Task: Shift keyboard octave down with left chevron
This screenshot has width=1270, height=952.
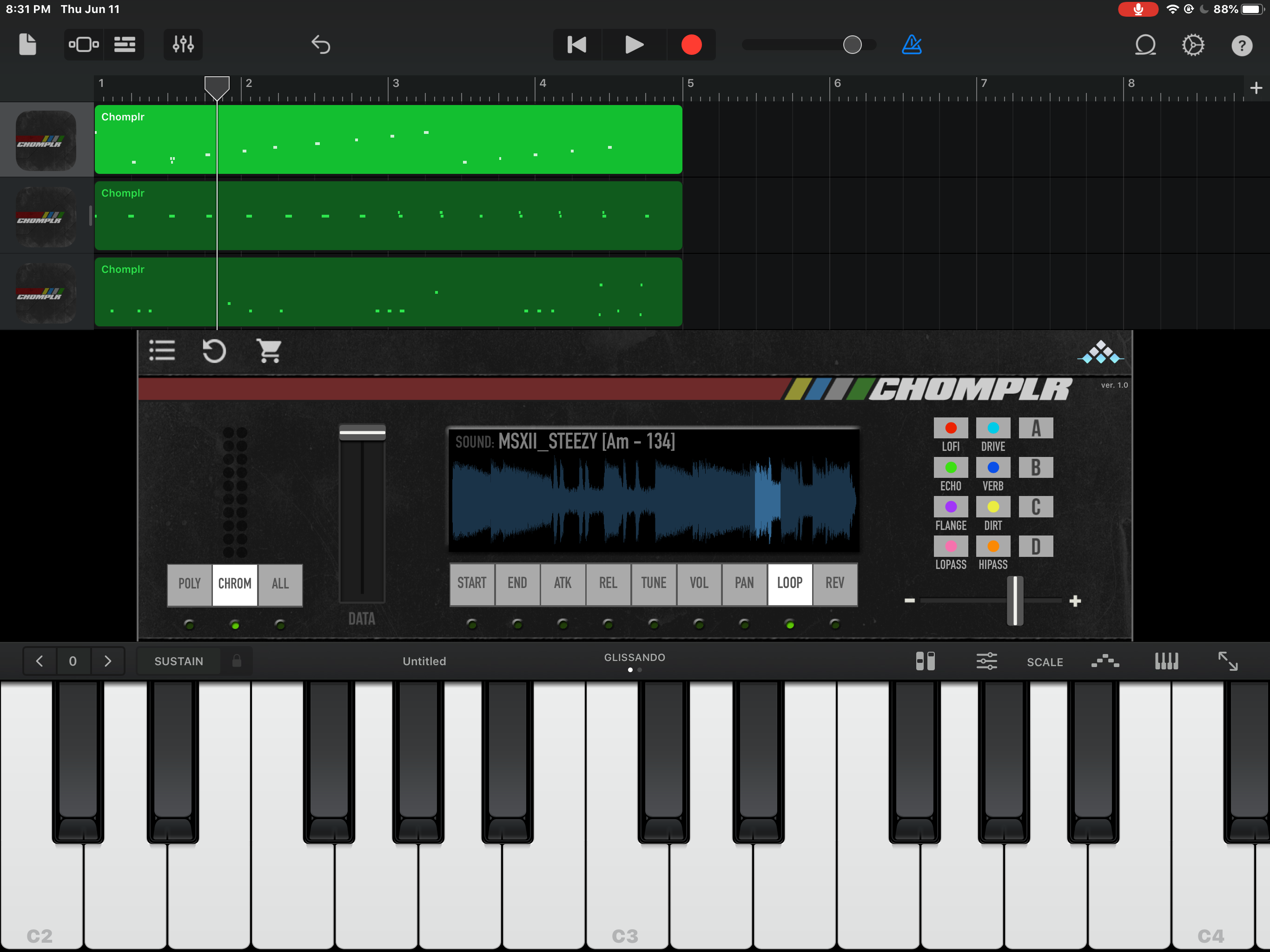Action: coord(39,661)
